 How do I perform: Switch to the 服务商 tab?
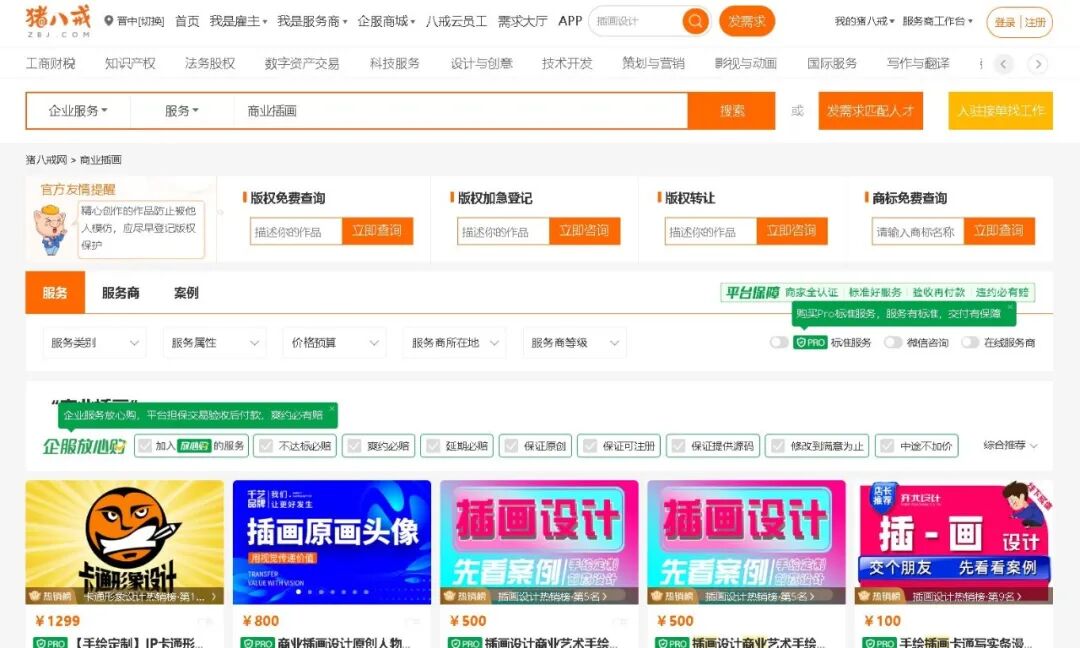[121, 293]
